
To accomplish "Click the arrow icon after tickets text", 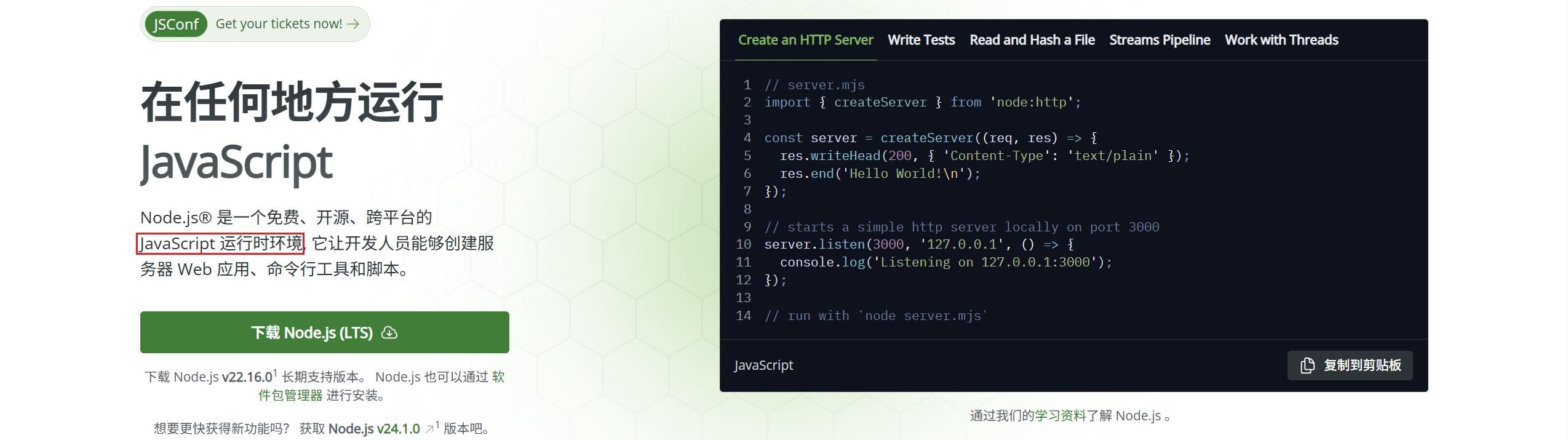I will (x=353, y=24).
